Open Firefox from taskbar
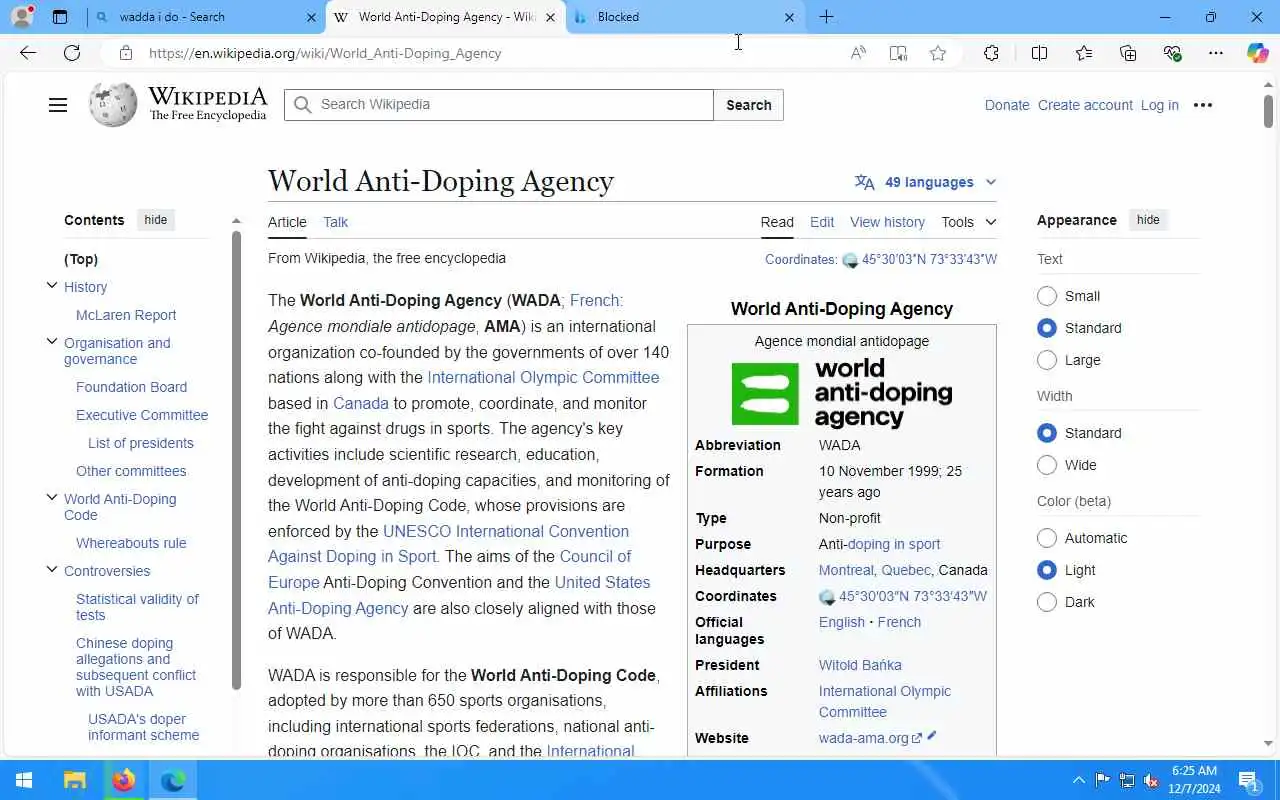1280x800 pixels. (124, 780)
